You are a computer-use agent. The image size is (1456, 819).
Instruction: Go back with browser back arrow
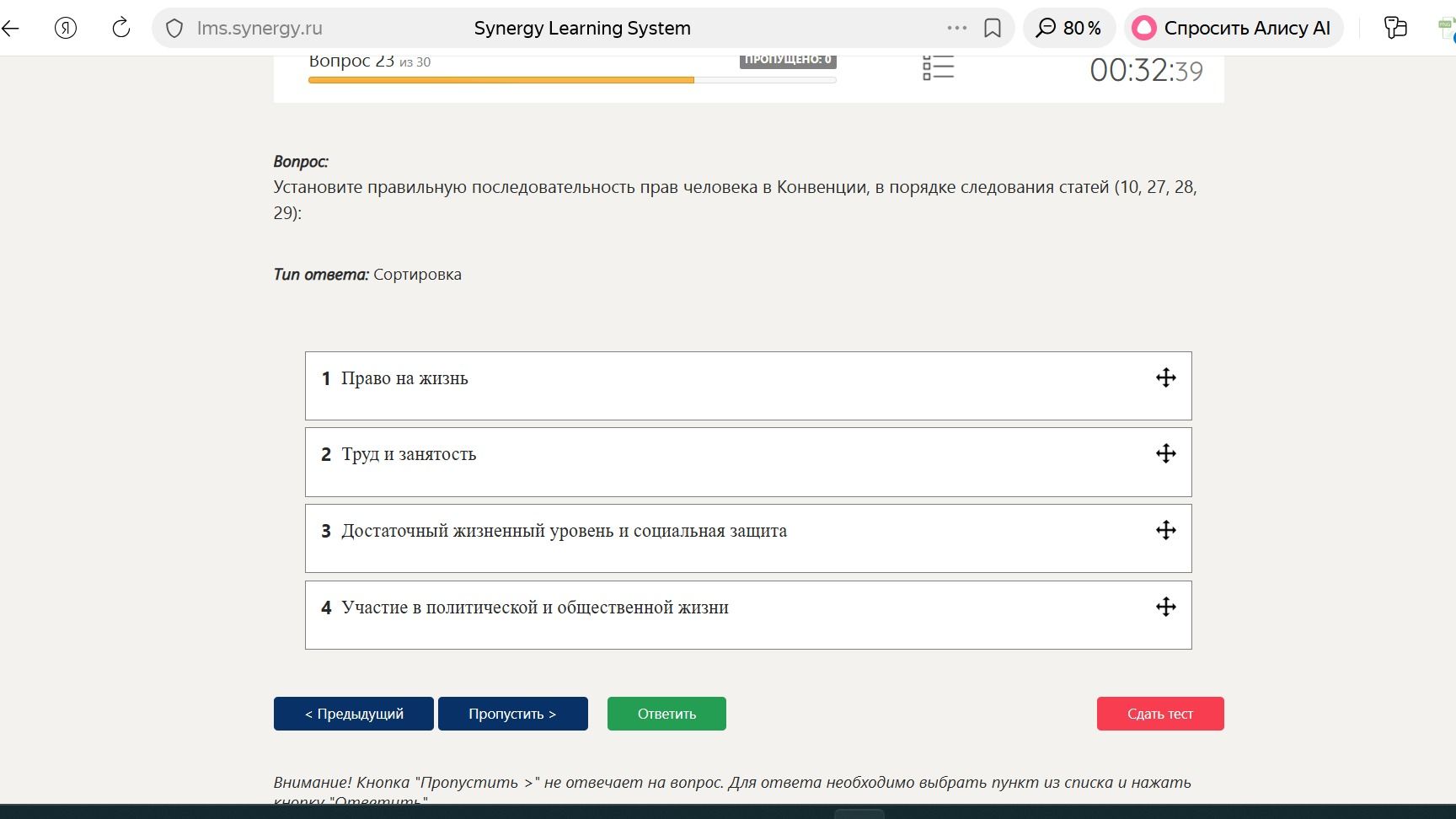(x=10, y=28)
